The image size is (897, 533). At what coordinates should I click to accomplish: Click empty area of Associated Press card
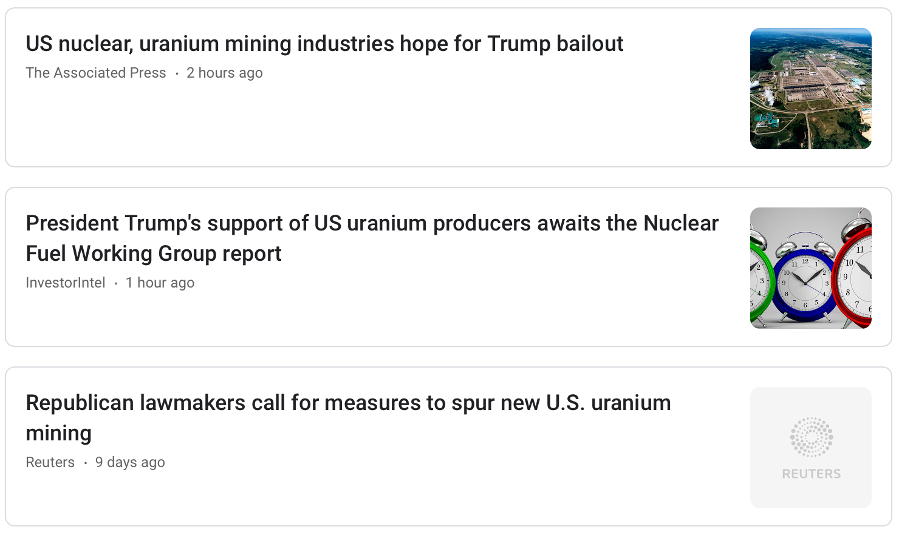[x=400, y=125]
